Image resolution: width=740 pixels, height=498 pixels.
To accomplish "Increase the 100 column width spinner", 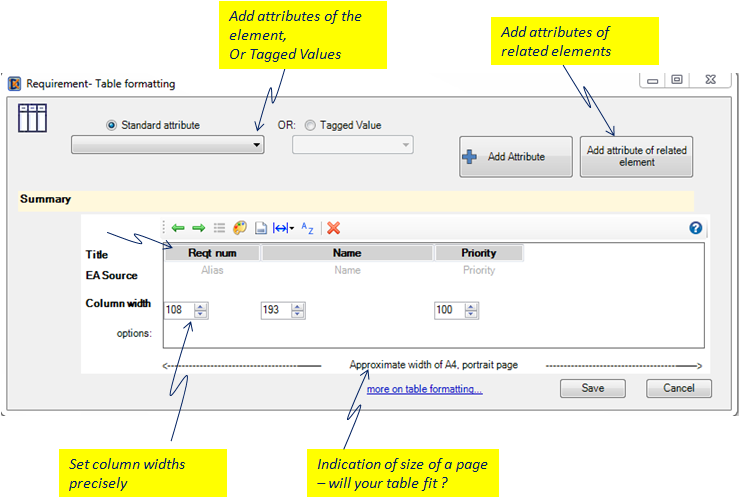I will coord(471,306).
